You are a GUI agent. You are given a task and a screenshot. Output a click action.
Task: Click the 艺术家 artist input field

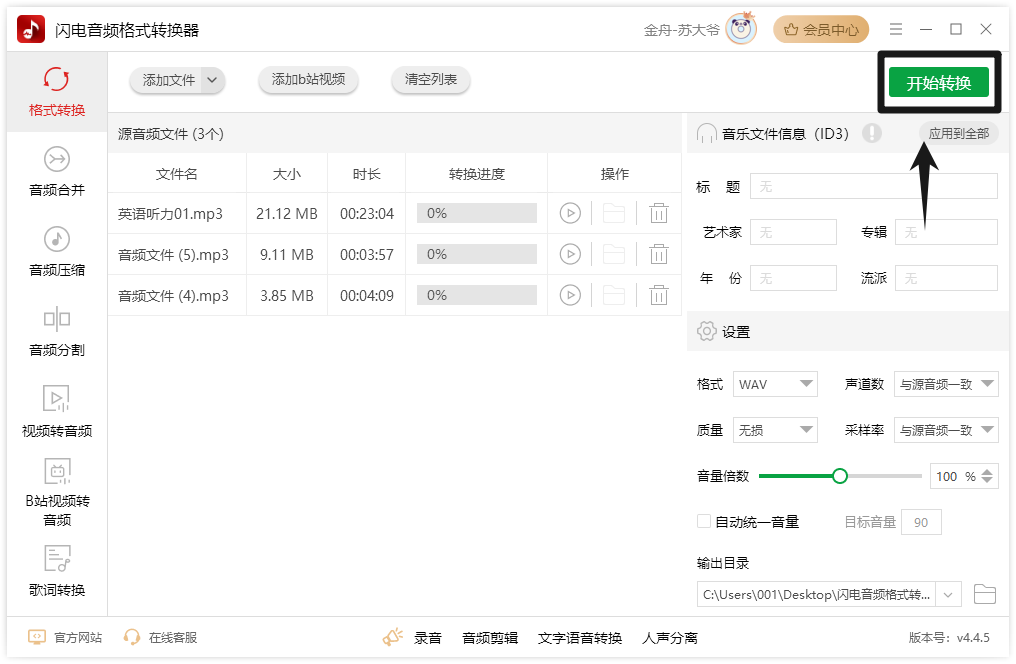[x=793, y=232]
